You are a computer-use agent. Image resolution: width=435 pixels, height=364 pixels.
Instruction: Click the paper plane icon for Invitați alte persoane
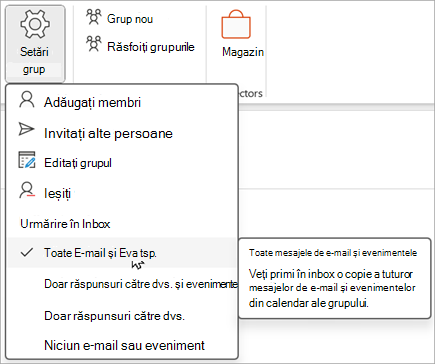coord(26,129)
